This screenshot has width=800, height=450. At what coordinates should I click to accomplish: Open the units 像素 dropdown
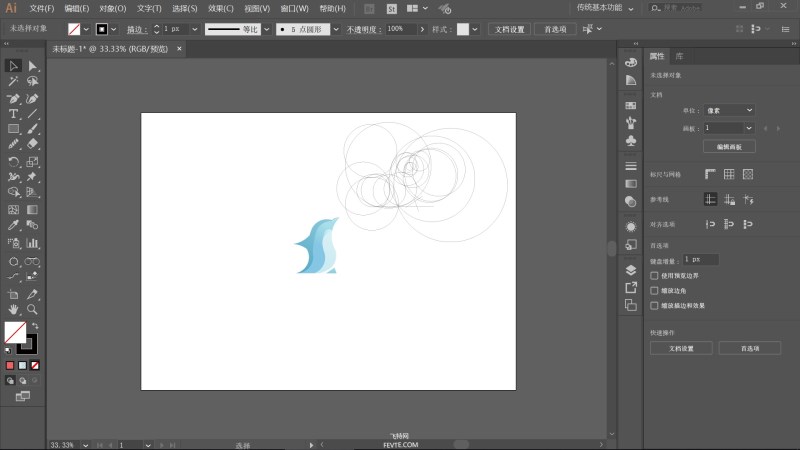[x=729, y=110]
